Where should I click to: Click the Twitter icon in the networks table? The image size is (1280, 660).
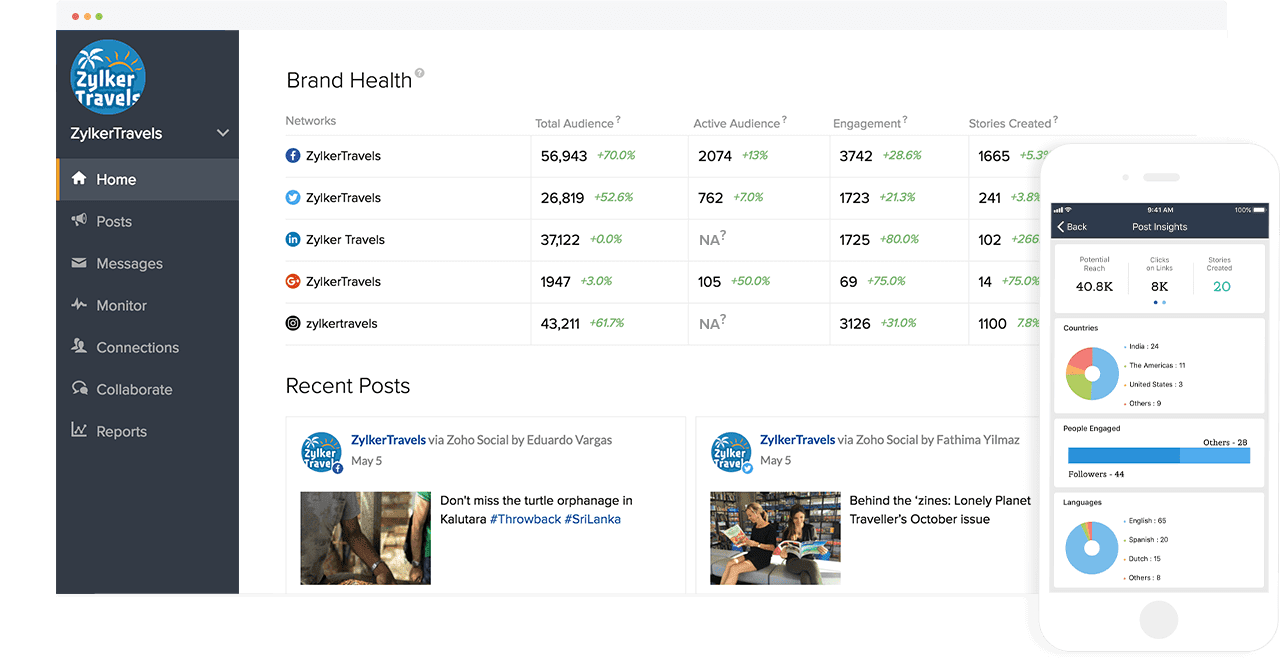coord(293,198)
